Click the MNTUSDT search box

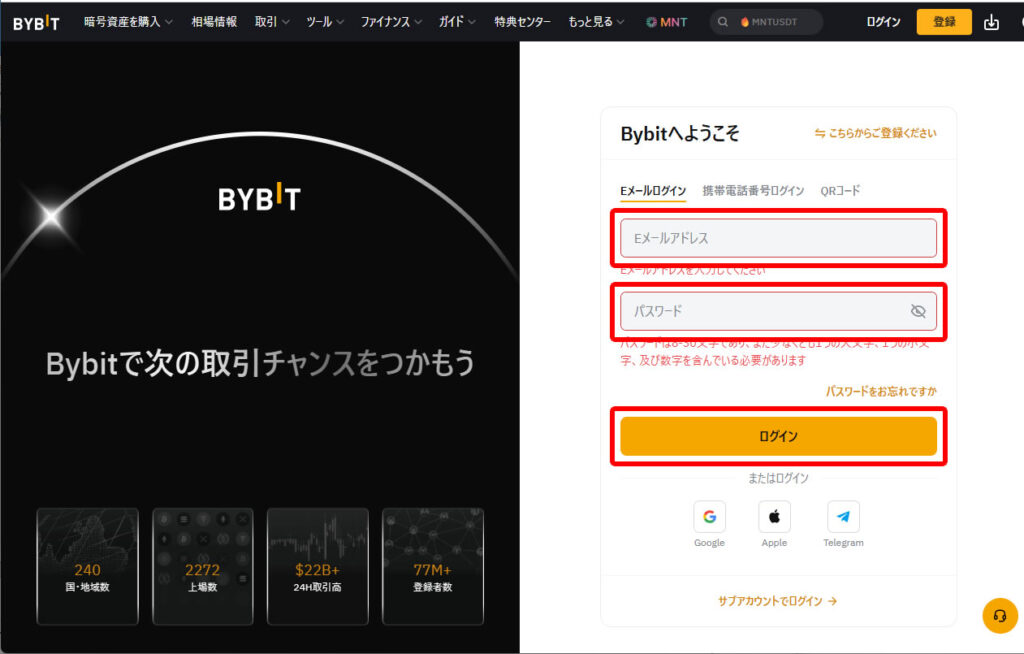tap(767, 22)
